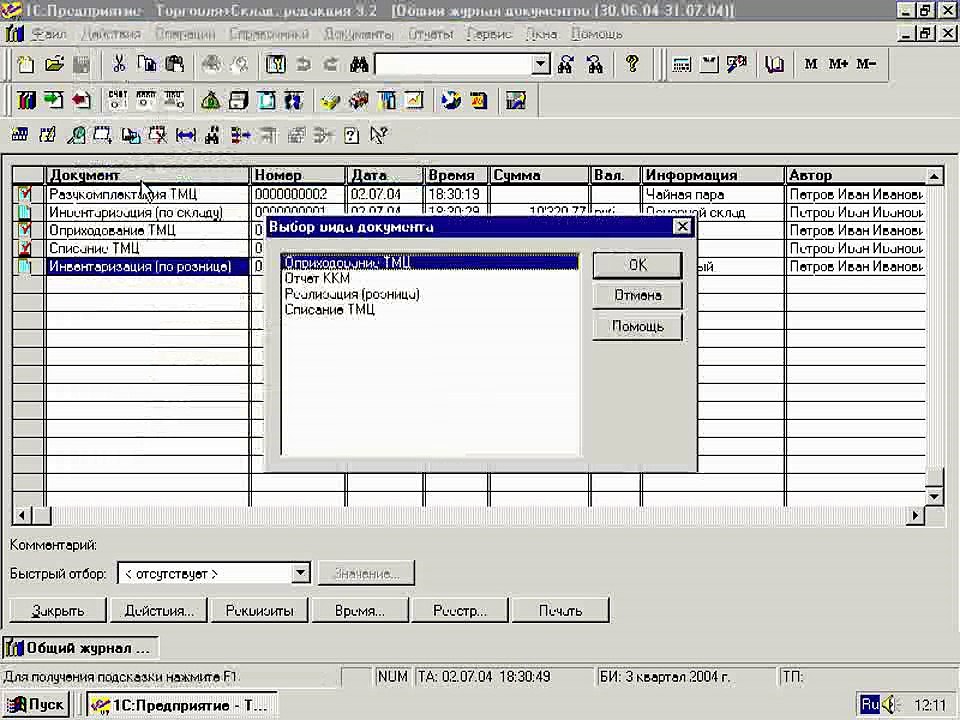Viewport: 960px width, 720px height.
Task: Click the delete-marked row icon in journal toolbar
Action: pos(157,135)
